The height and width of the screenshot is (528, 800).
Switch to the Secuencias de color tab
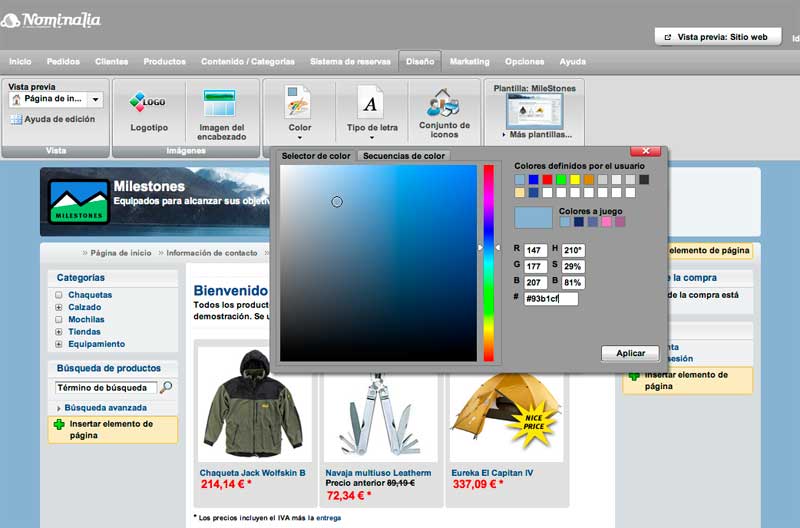point(404,156)
